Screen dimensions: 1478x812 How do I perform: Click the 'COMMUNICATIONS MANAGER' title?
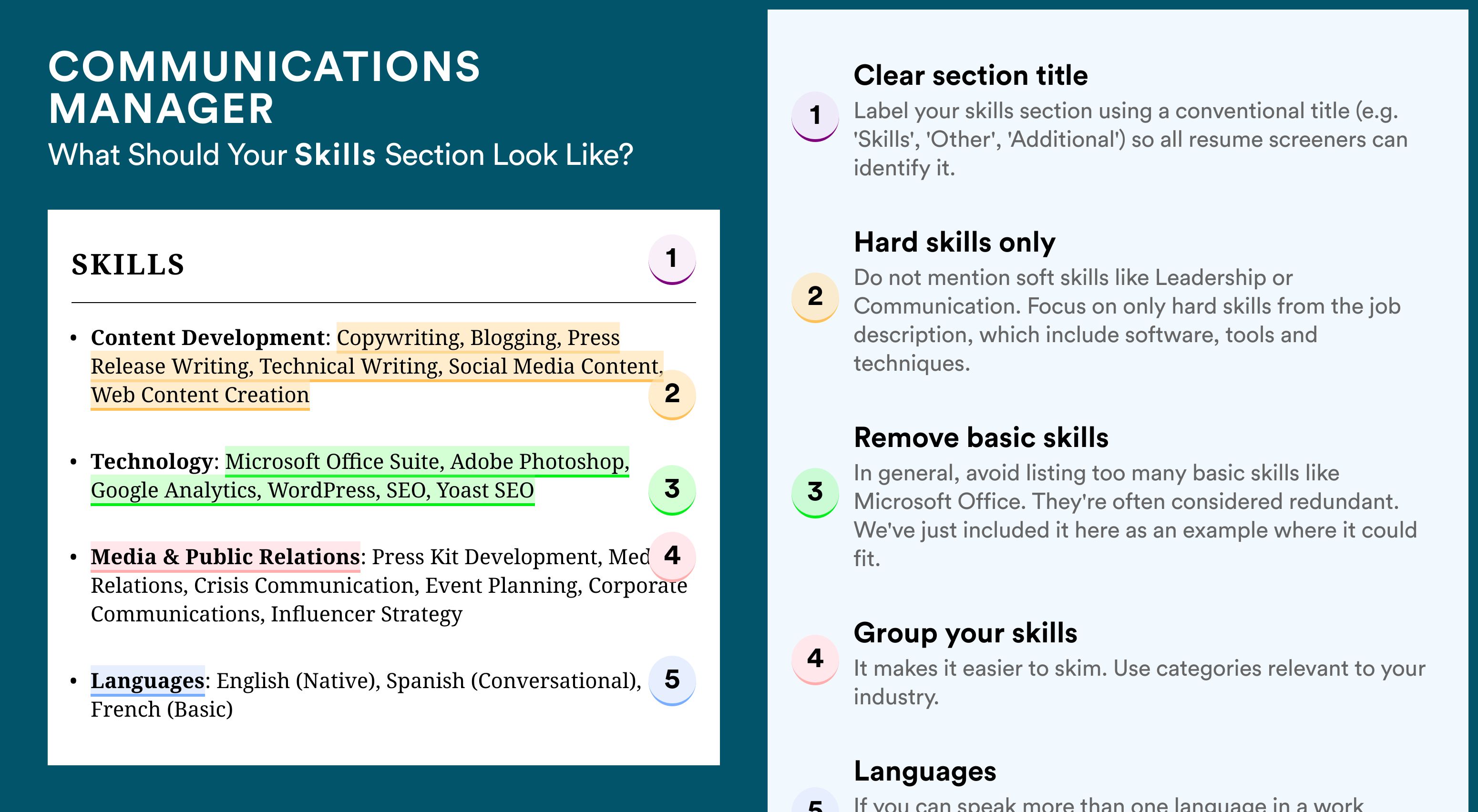pos(264,87)
